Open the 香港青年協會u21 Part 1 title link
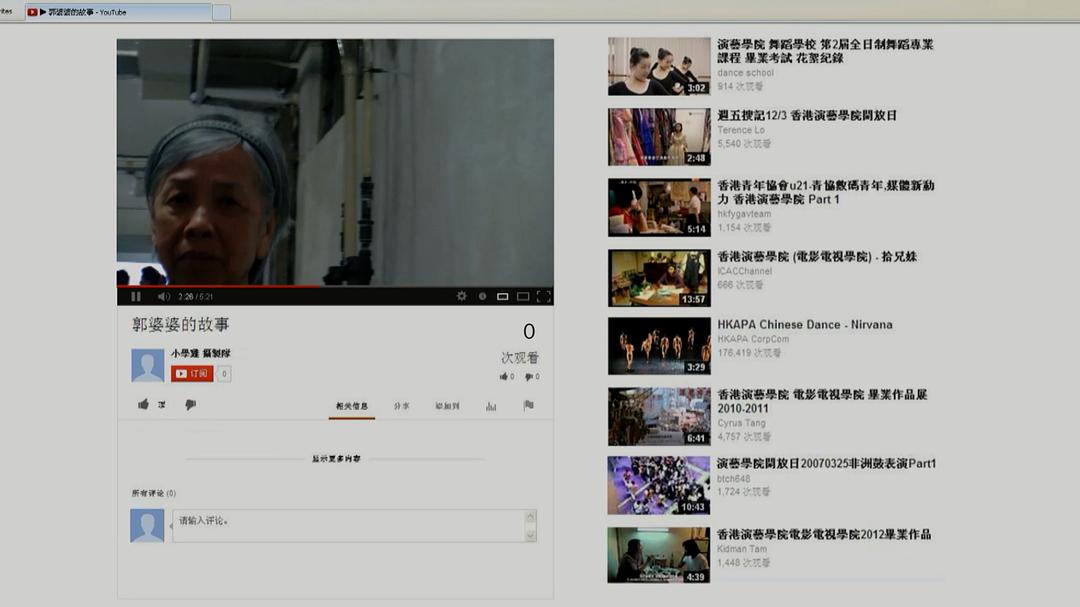This screenshot has width=1080, height=607. 825,192
